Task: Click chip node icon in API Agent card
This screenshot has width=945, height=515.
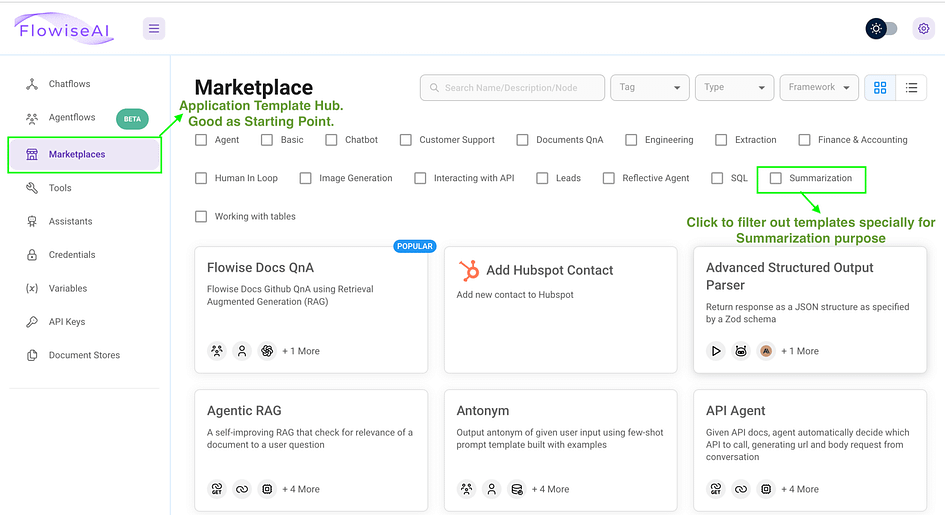Action: (x=766, y=489)
